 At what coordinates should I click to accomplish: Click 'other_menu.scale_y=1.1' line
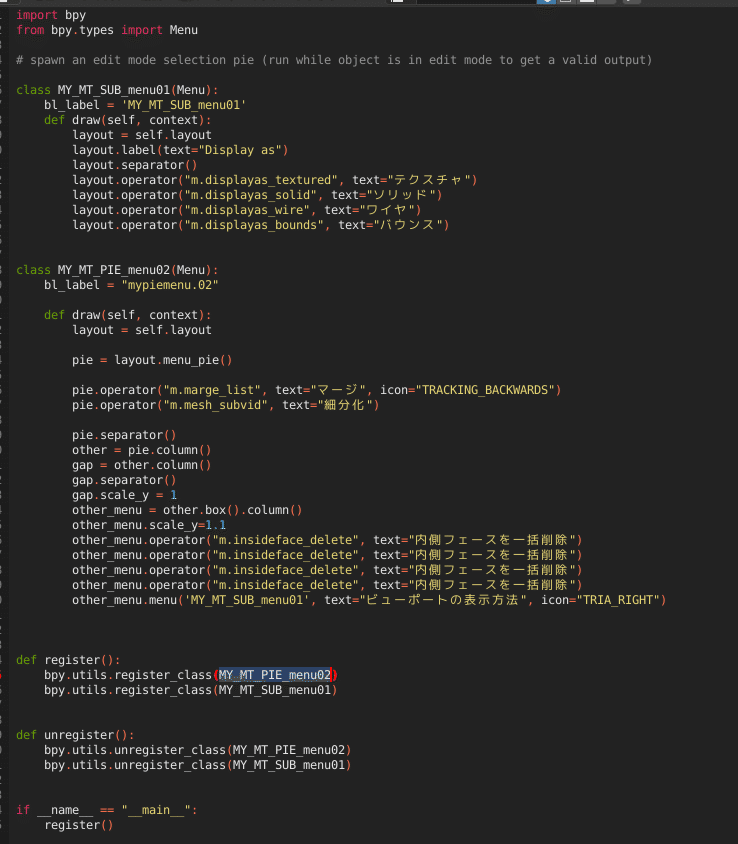[149, 525]
